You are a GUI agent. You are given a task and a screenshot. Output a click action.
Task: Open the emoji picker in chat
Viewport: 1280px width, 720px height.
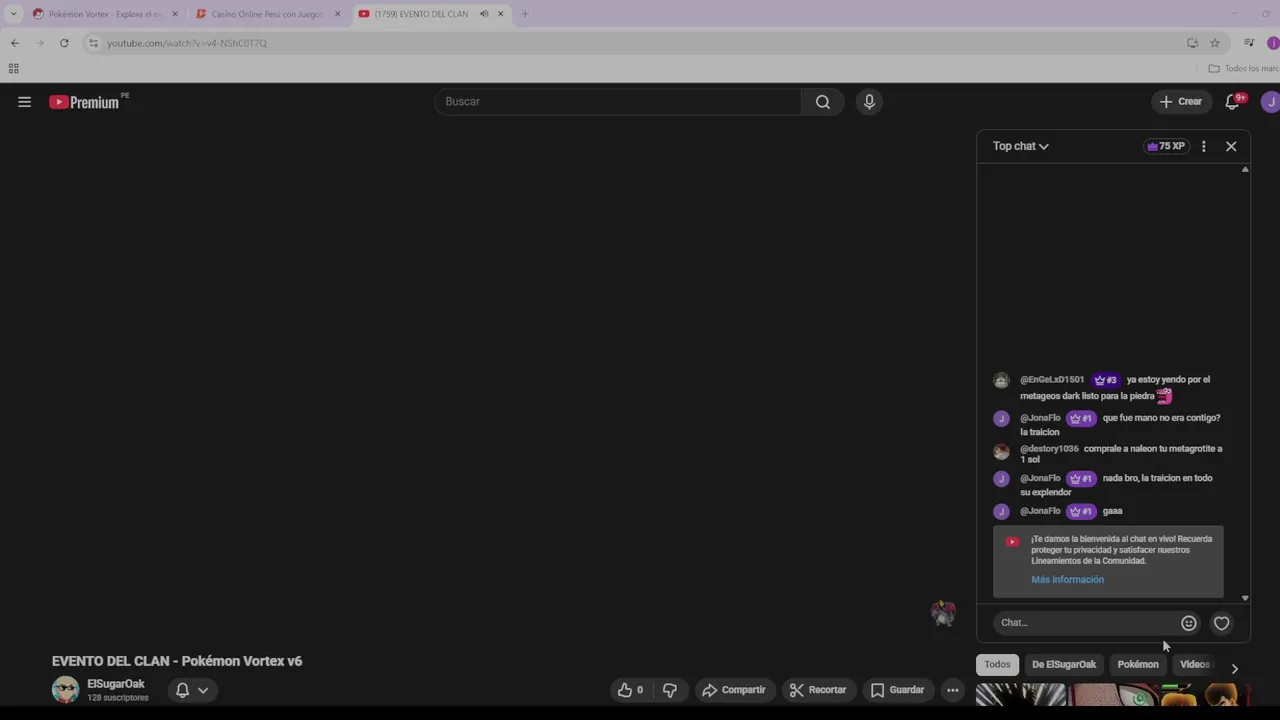1189,623
